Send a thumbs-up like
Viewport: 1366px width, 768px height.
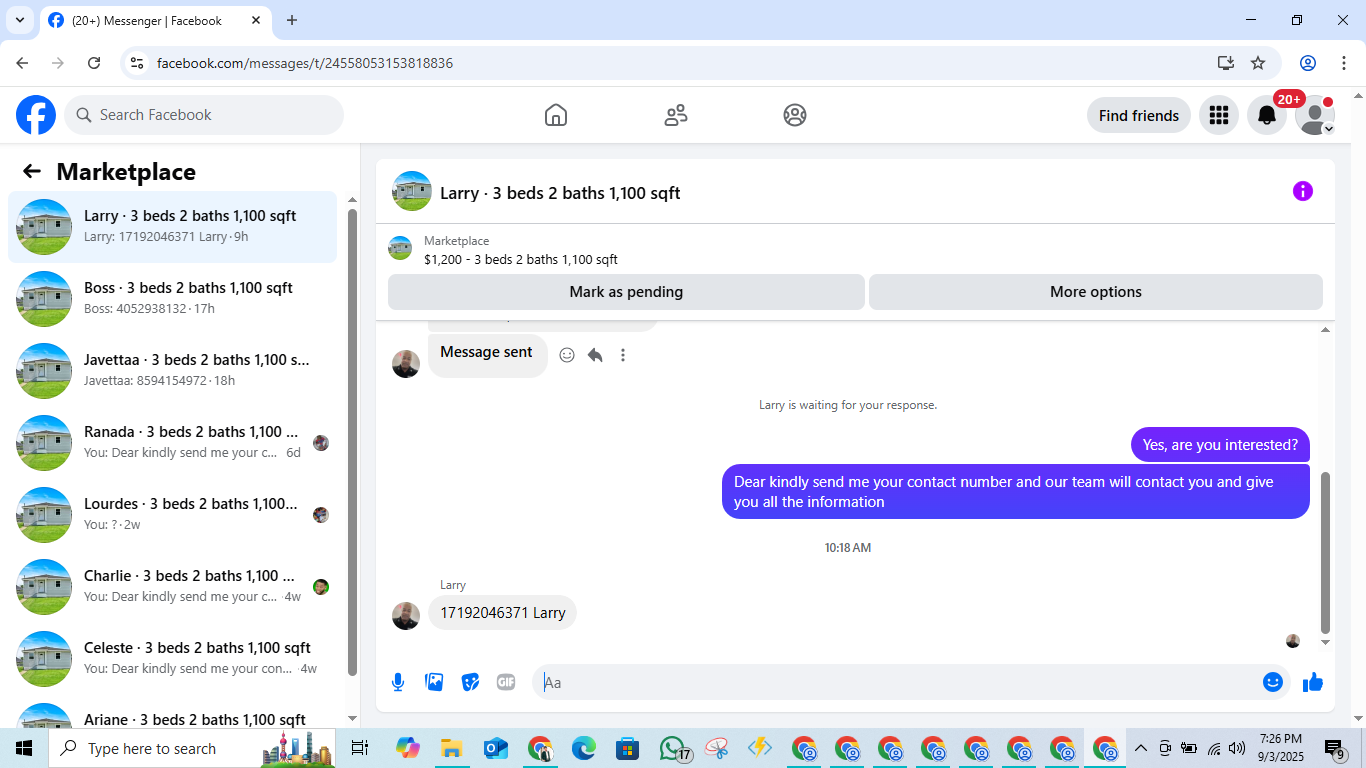click(x=1313, y=682)
